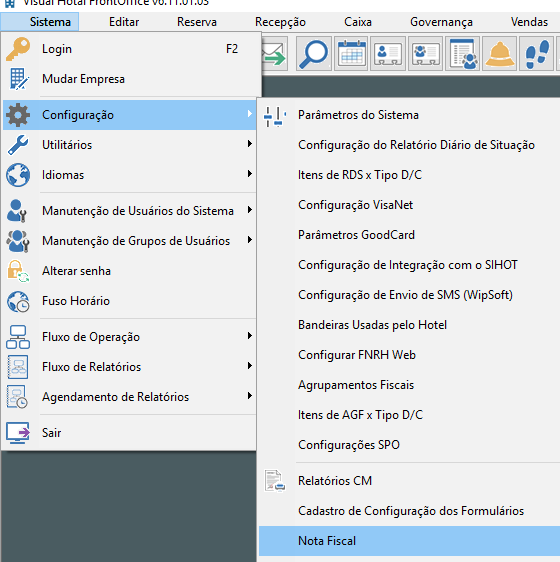Click the single guest card toolbar icon

[x=388, y=53]
